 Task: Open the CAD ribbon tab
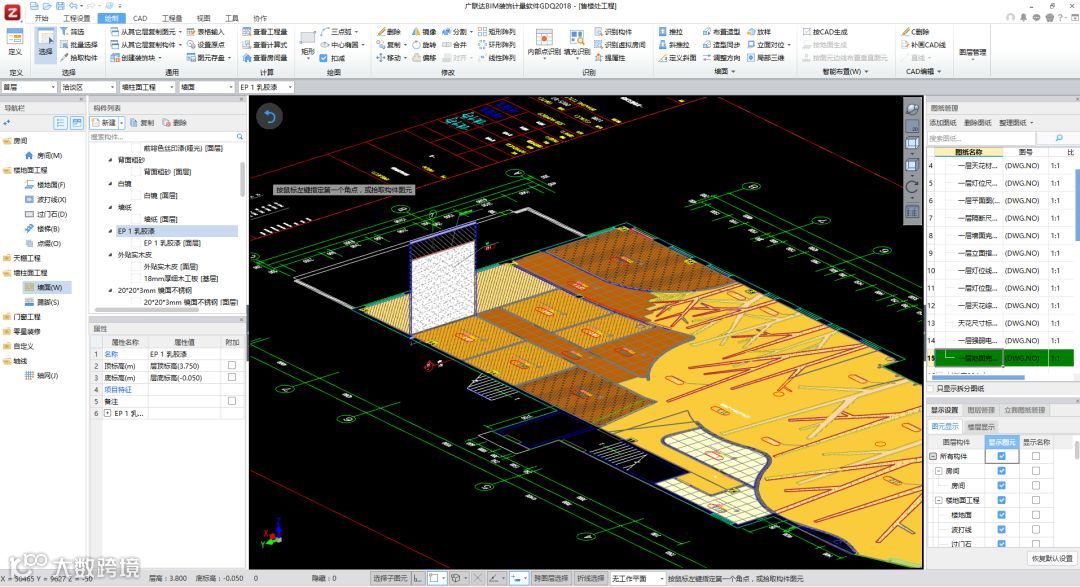click(140, 18)
